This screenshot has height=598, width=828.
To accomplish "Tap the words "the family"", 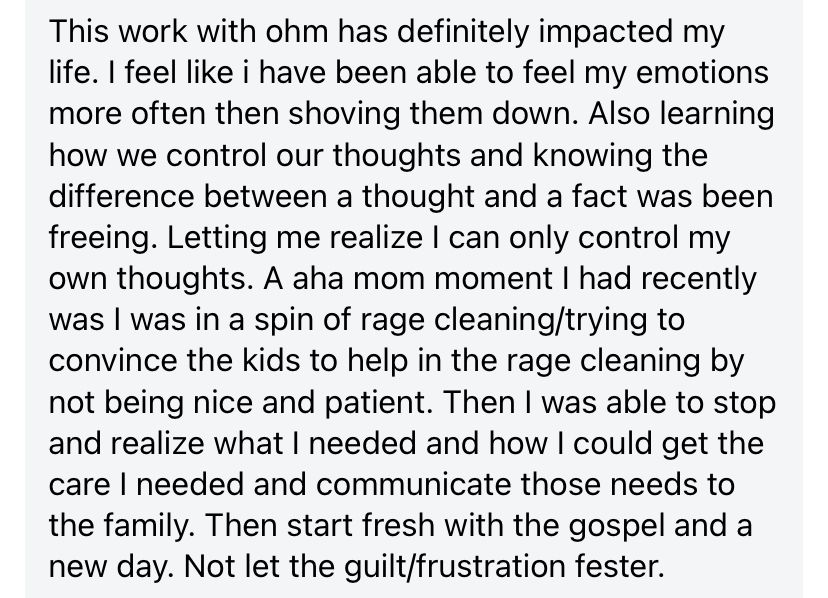I will 119,527.
